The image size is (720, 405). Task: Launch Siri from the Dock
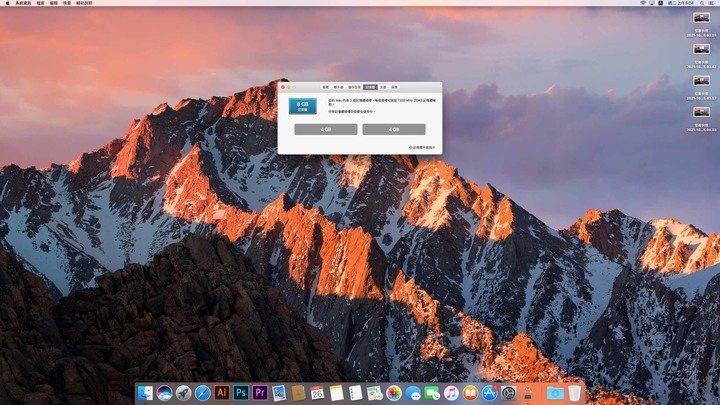tap(164, 393)
